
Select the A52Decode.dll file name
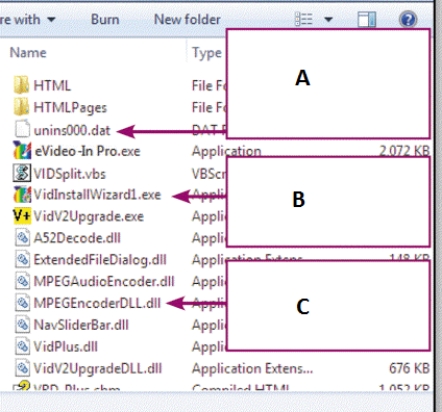click(x=77, y=238)
